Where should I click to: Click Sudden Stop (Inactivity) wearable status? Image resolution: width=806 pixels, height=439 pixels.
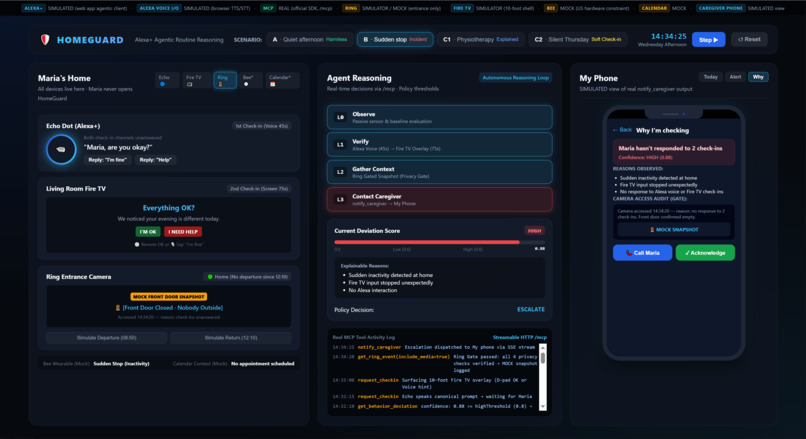tap(121, 363)
